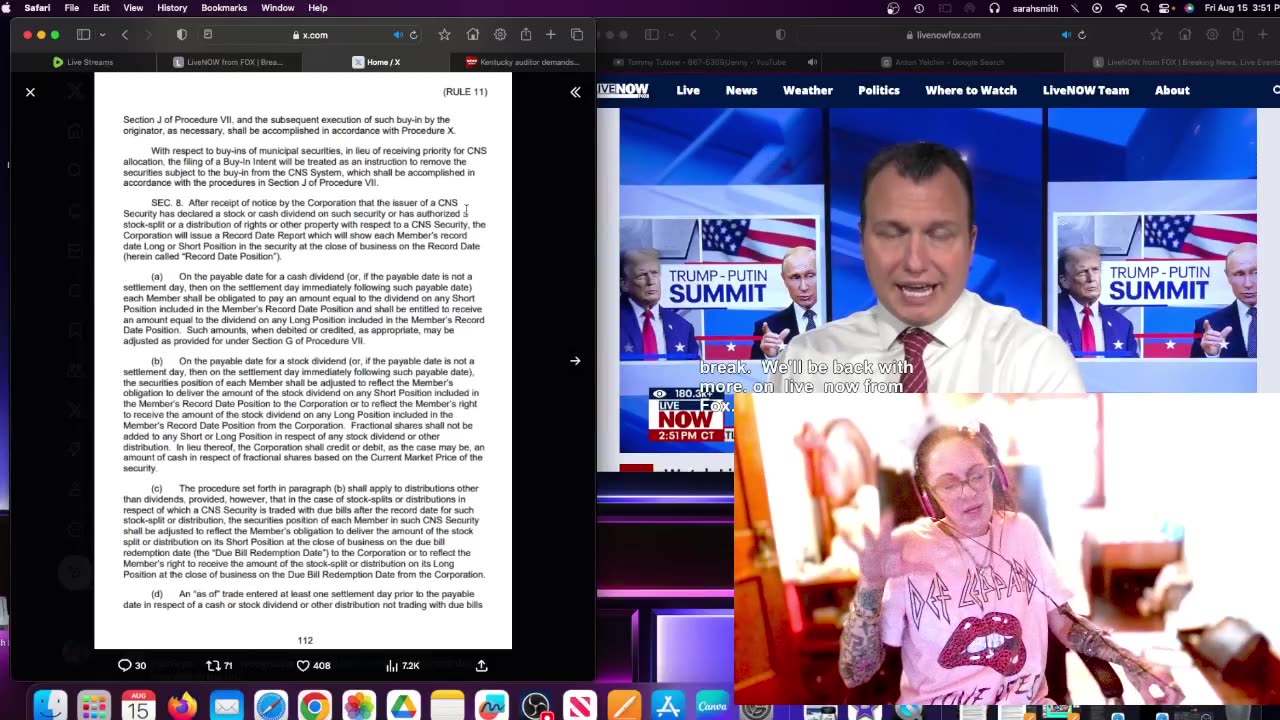
Task: Open Finder from the Dock
Action: click(x=50, y=706)
